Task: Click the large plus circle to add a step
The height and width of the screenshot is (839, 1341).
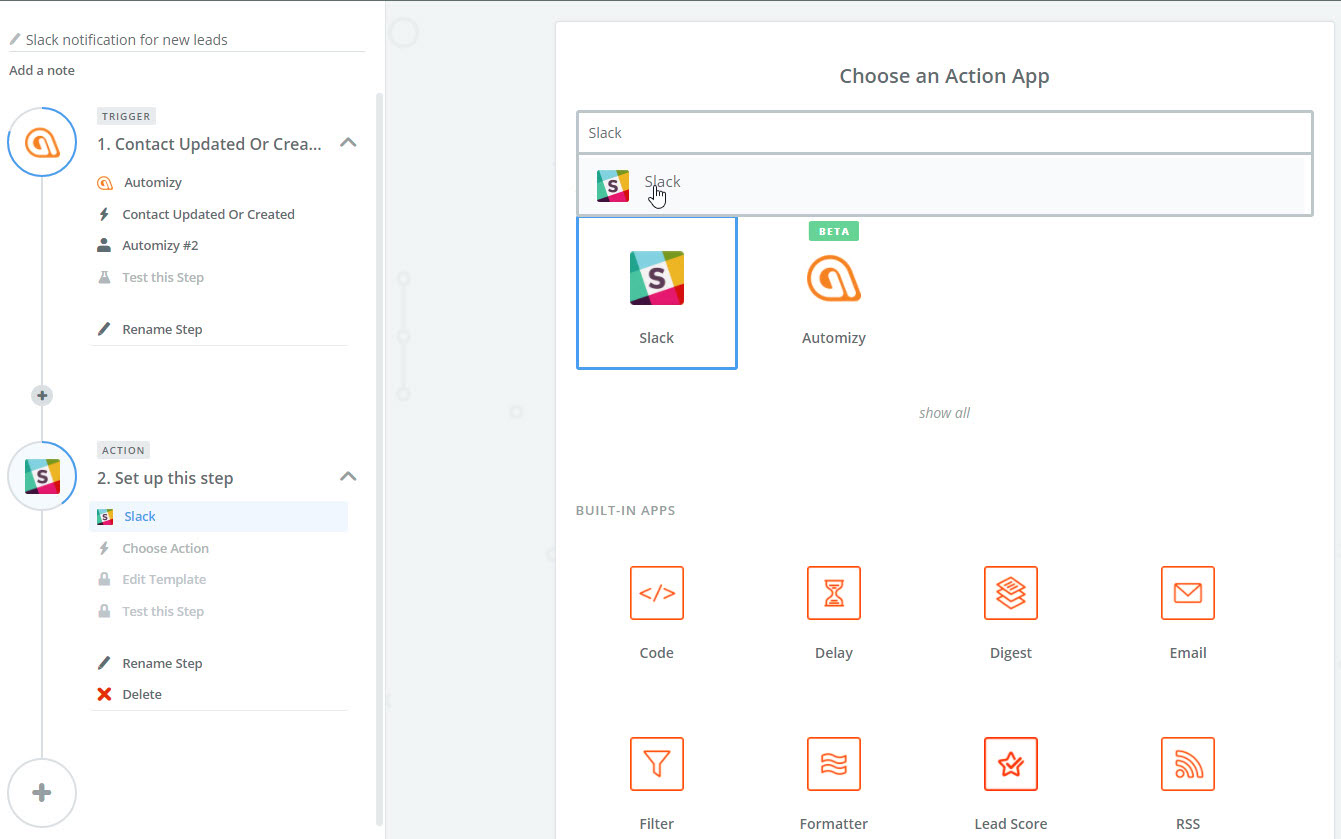Action: [42, 793]
